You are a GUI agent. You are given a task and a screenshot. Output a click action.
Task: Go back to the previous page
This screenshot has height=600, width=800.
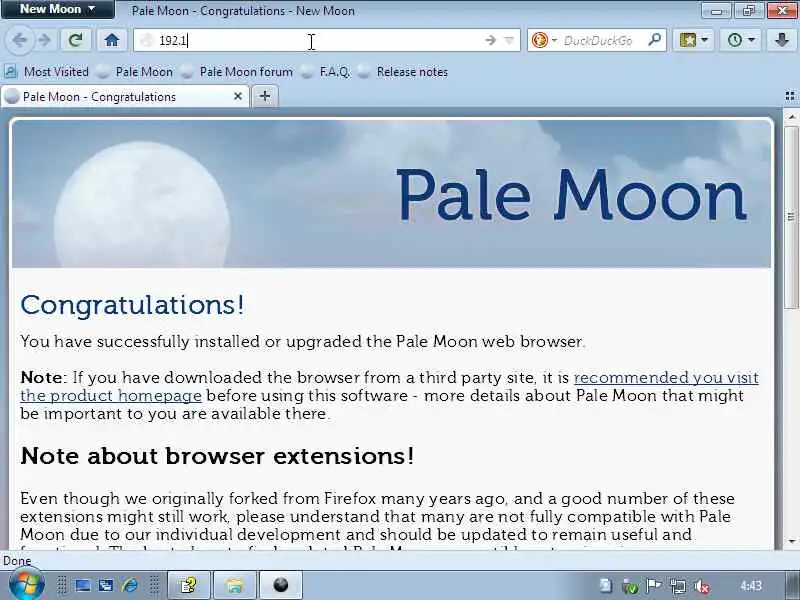coord(20,40)
